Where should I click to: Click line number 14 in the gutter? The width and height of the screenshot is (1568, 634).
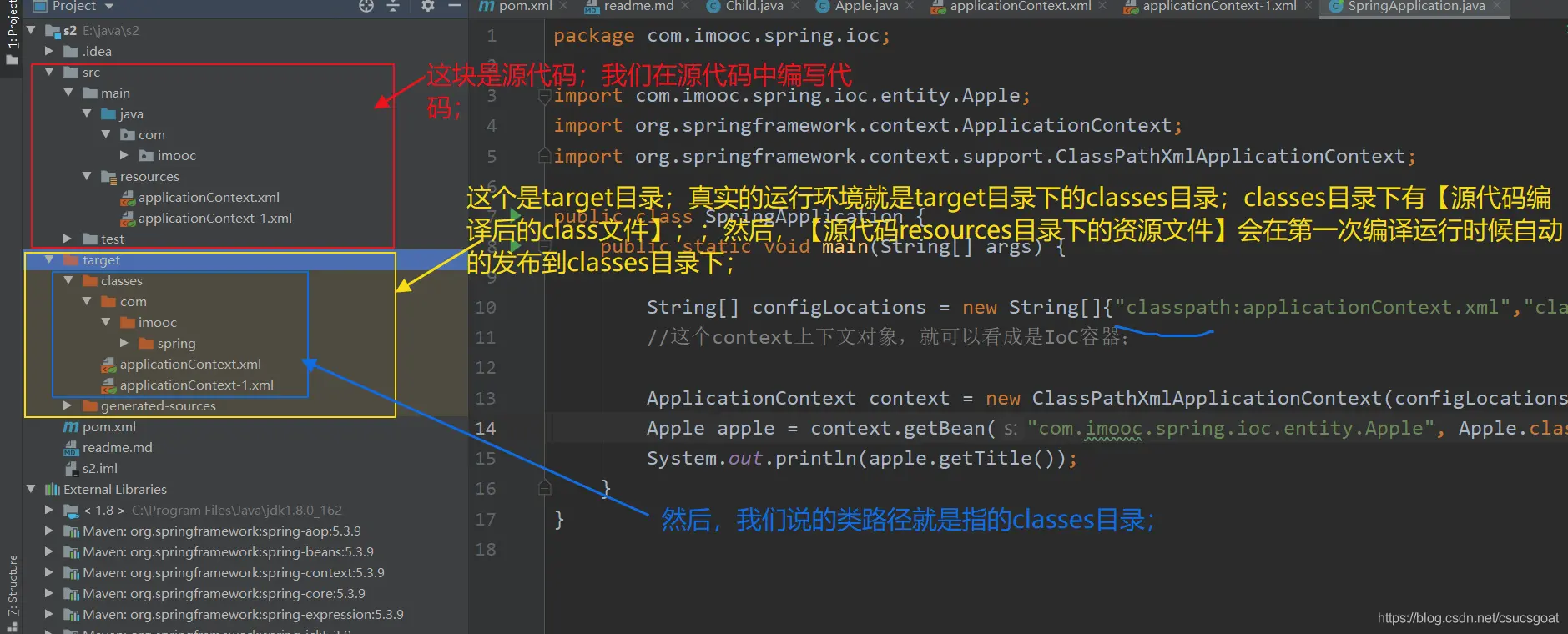pos(486,428)
